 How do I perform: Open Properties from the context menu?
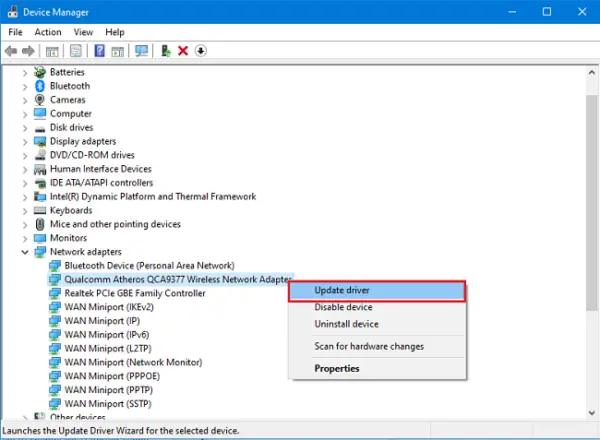377,368
